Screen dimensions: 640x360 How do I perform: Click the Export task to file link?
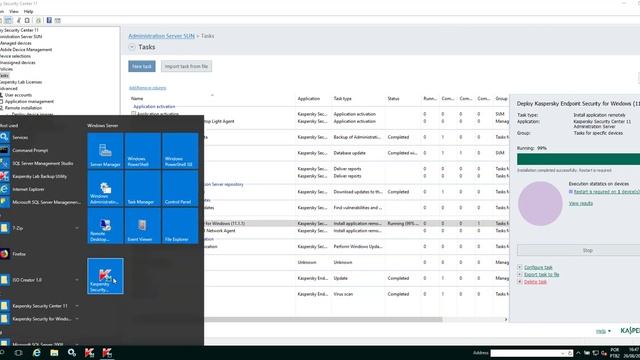point(541,275)
